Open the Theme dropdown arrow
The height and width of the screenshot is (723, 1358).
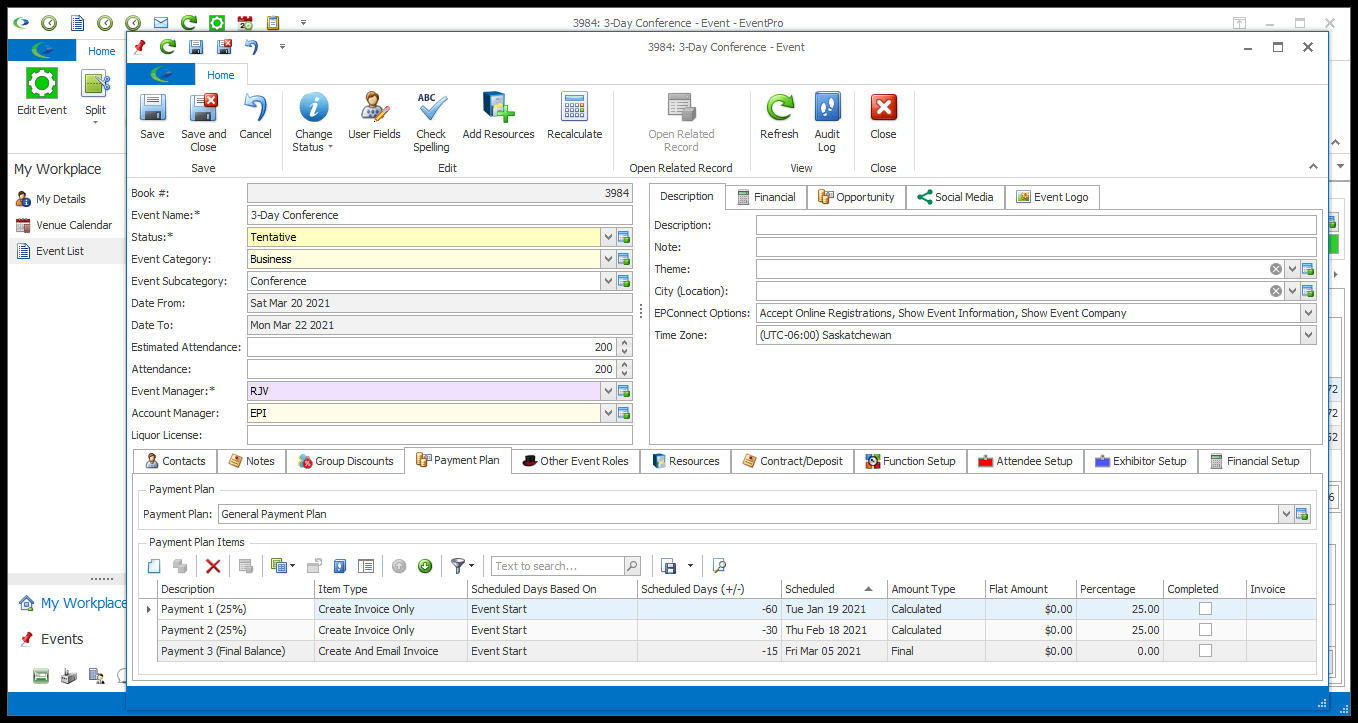(1292, 269)
